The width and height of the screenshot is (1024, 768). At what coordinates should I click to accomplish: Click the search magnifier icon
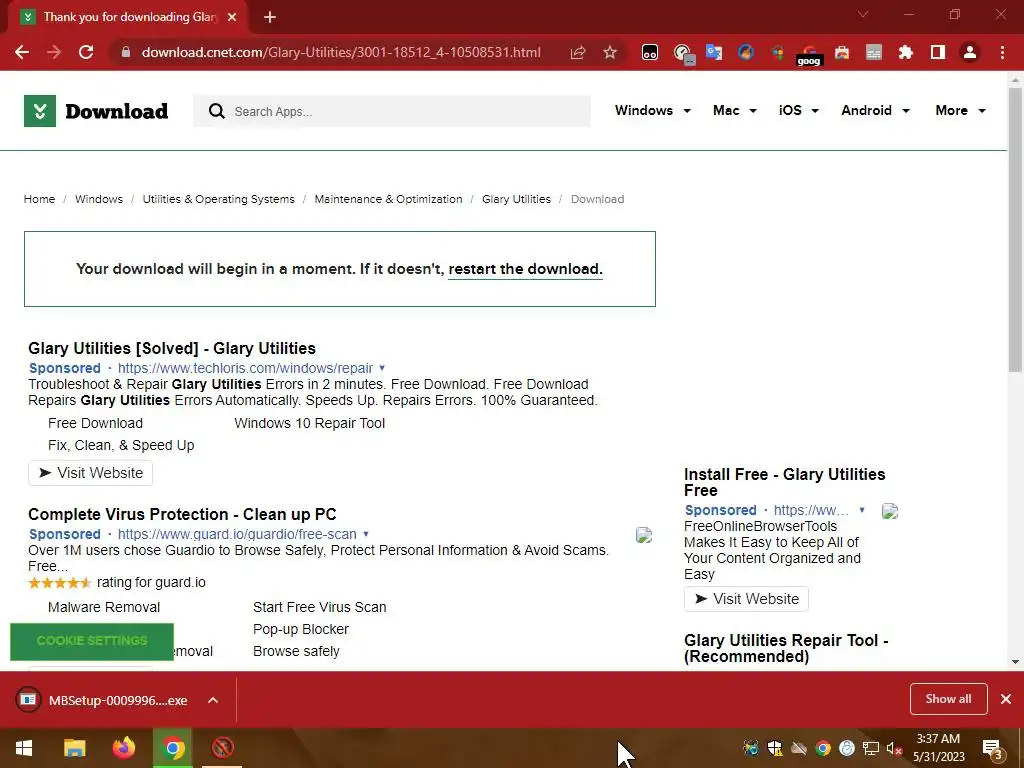[x=217, y=111]
